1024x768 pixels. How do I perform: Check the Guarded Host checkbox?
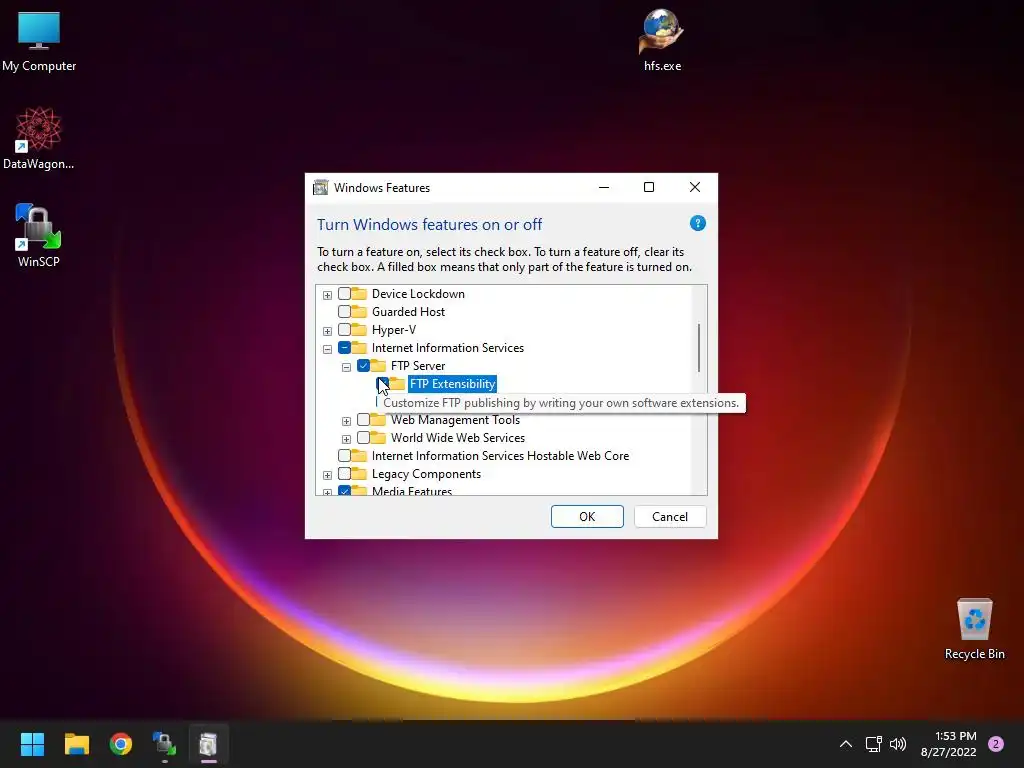point(344,312)
